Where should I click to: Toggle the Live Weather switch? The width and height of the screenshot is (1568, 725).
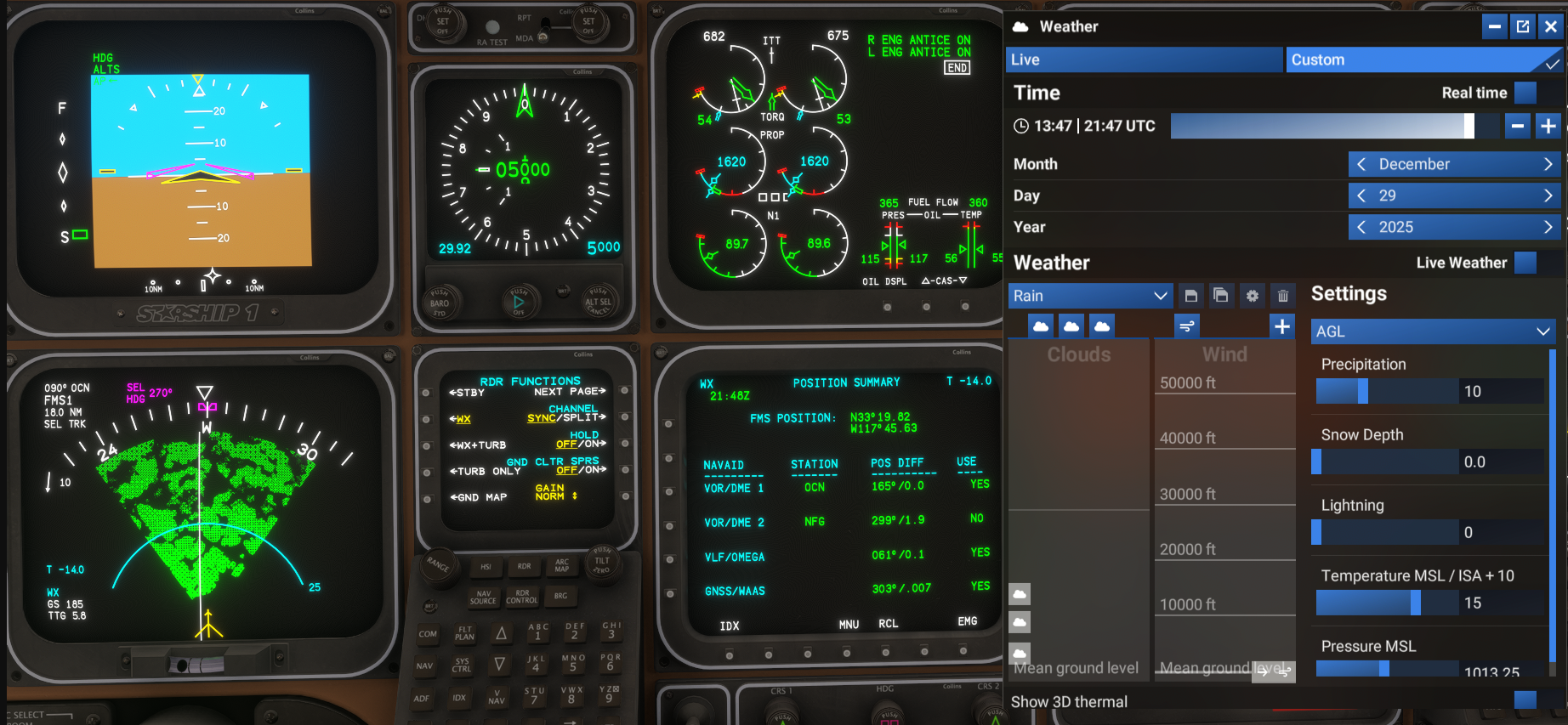[x=1526, y=263]
